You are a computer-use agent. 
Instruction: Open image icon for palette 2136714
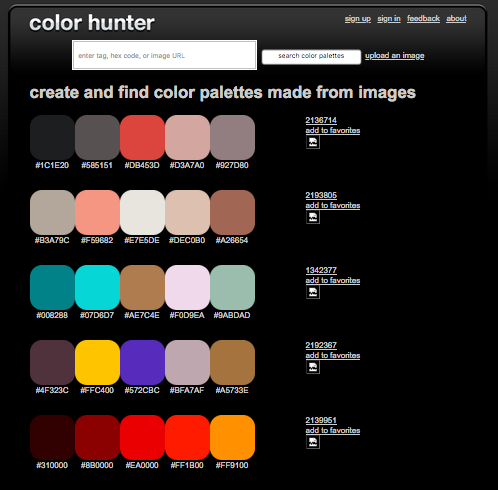click(313, 142)
